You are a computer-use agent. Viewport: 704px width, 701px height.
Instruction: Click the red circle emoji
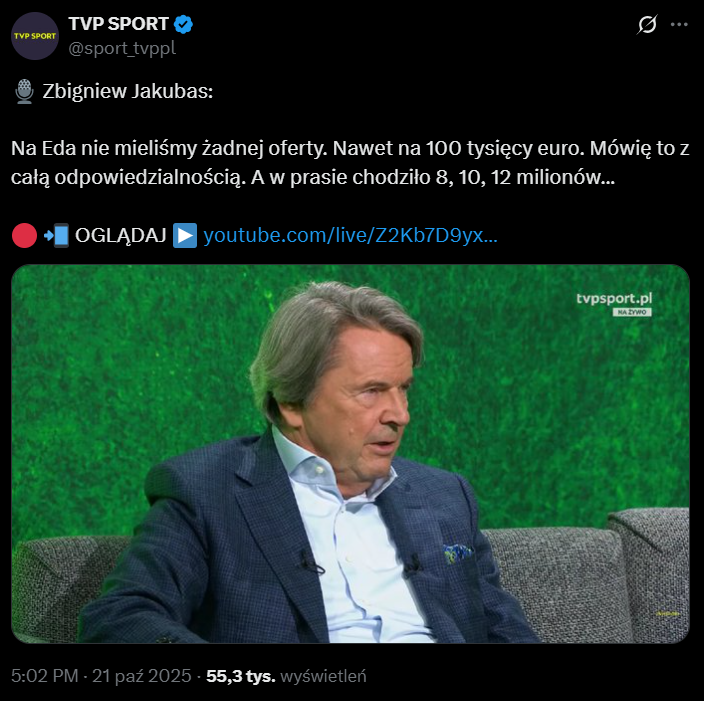(x=24, y=236)
